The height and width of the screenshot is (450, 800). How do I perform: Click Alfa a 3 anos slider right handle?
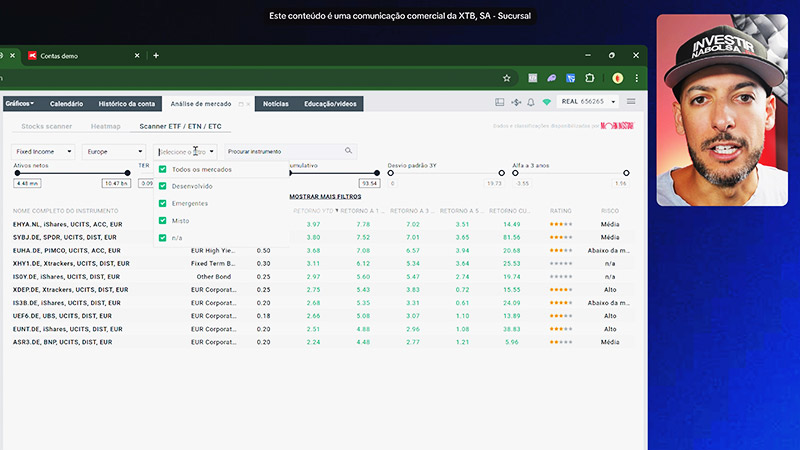click(x=626, y=173)
